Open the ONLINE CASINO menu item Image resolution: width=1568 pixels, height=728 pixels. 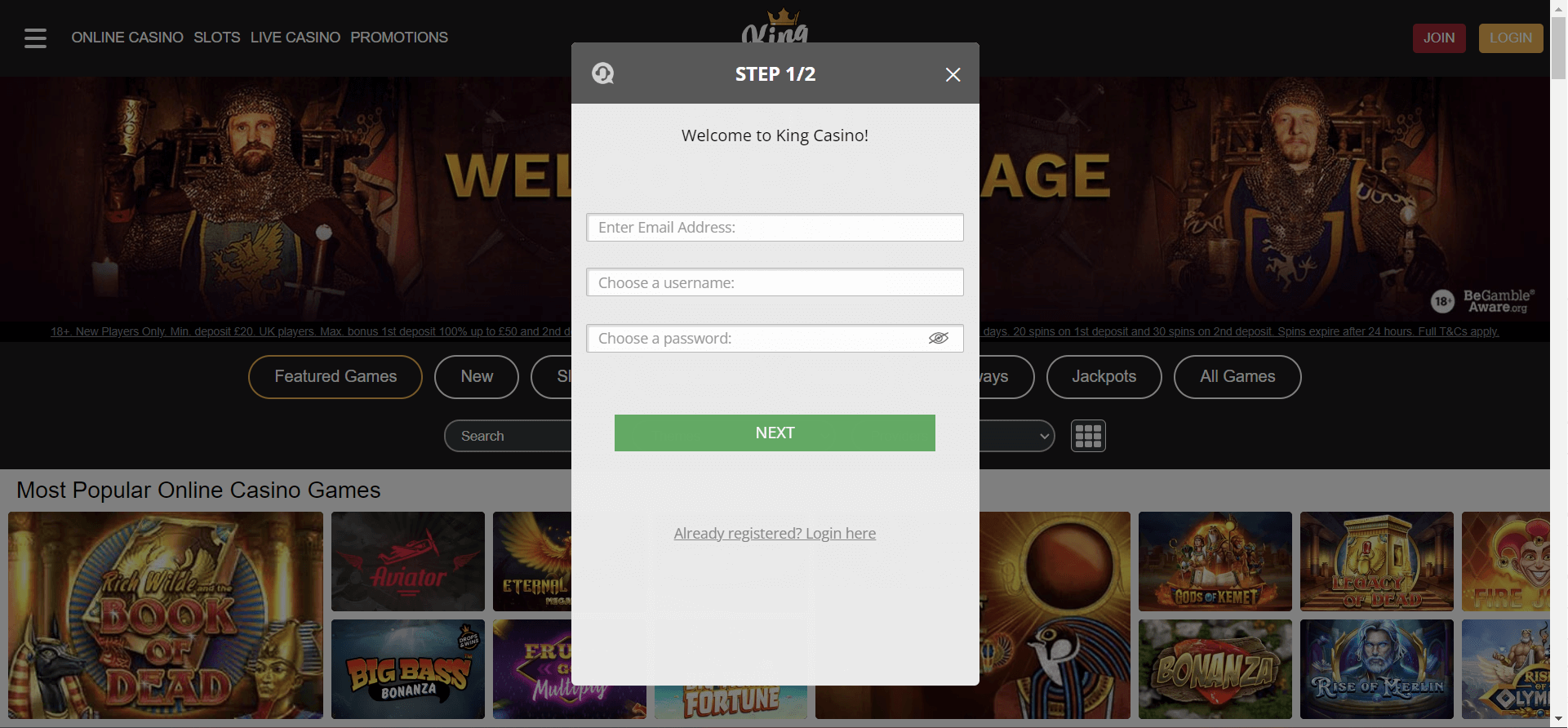coord(127,38)
